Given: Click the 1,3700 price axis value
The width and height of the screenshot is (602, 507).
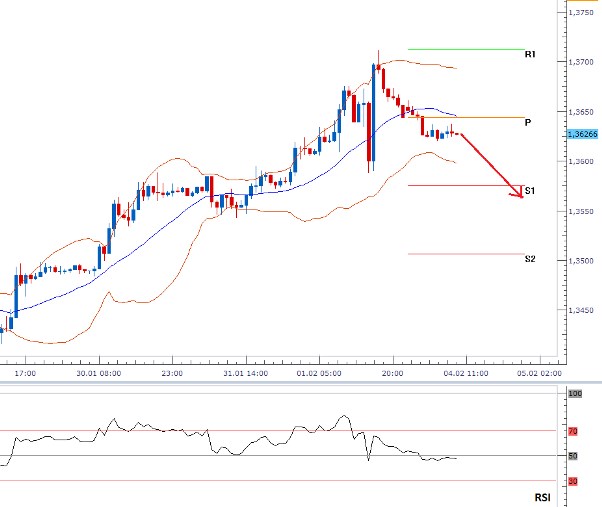Looking at the screenshot, I should pyautogui.click(x=581, y=62).
